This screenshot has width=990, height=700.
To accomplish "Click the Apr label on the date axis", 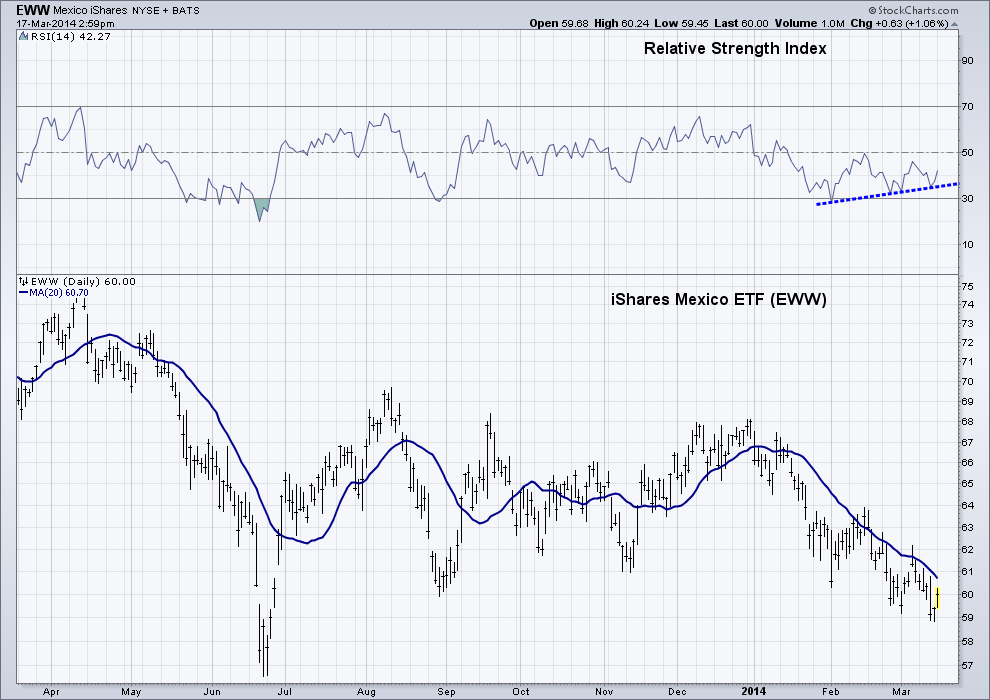I will pyautogui.click(x=51, y=692).
